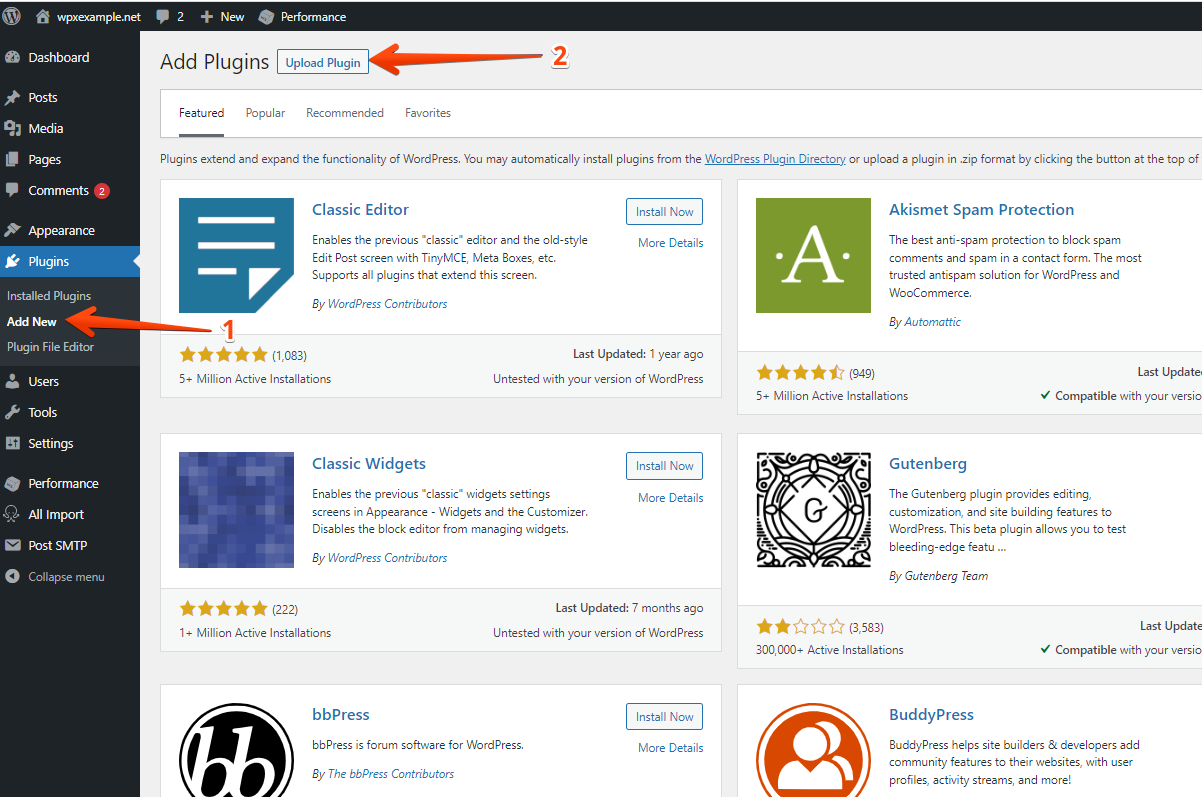
Task: Click '300,000+ Active Installations' under Gutenberg
Action: click(x=830, y=650)
